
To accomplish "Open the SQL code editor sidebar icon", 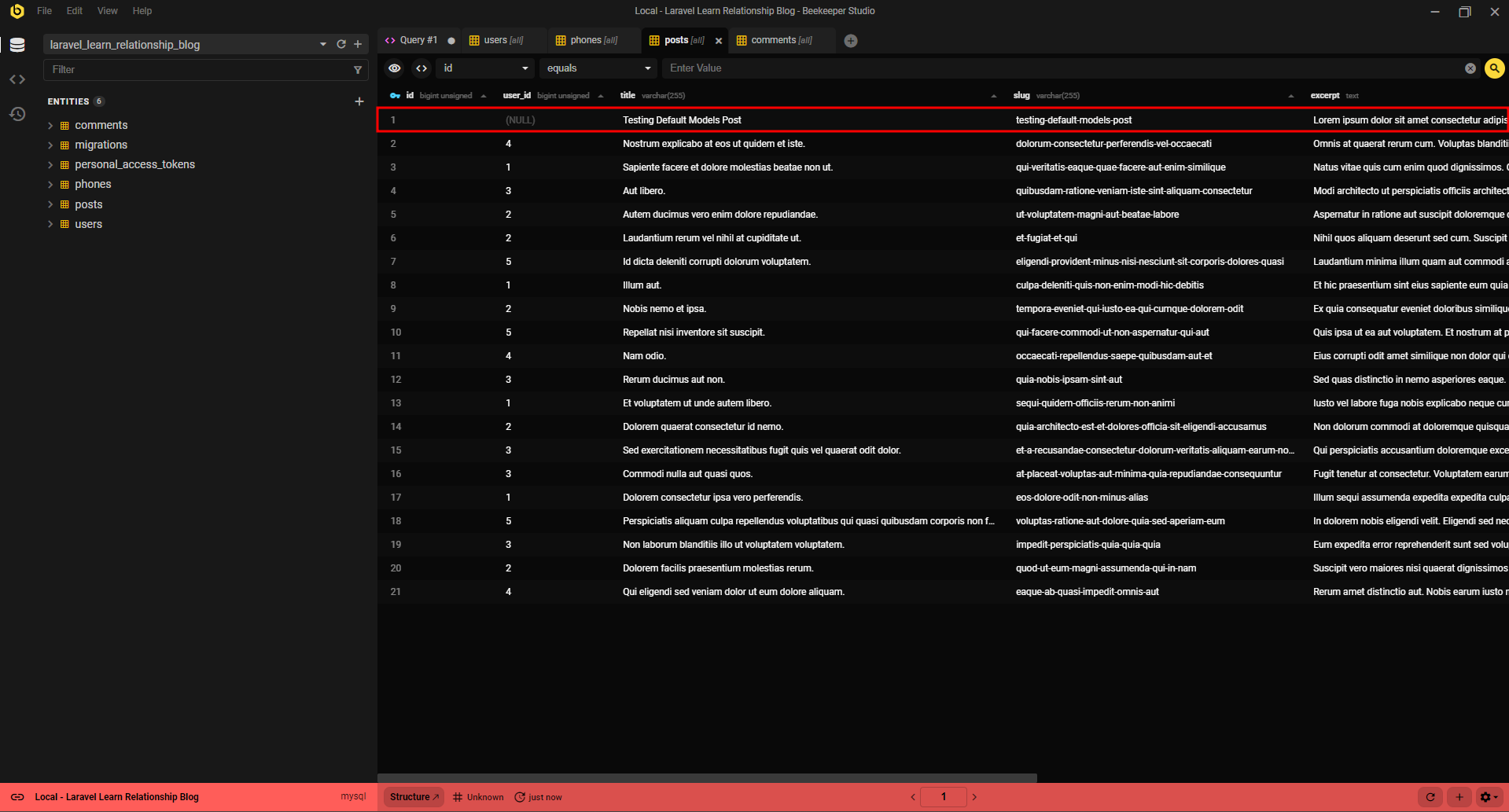I will 17,79.
